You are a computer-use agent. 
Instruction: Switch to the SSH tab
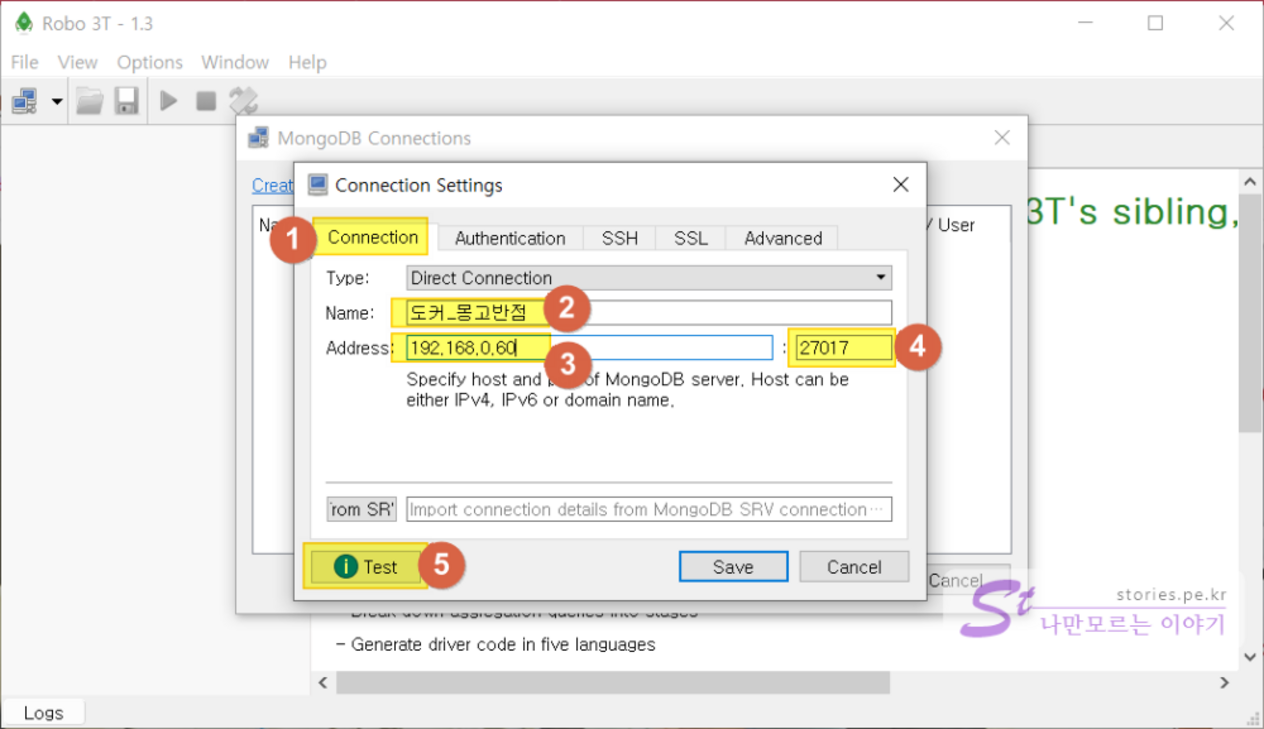pyautogui.click(x=620, y=238)
